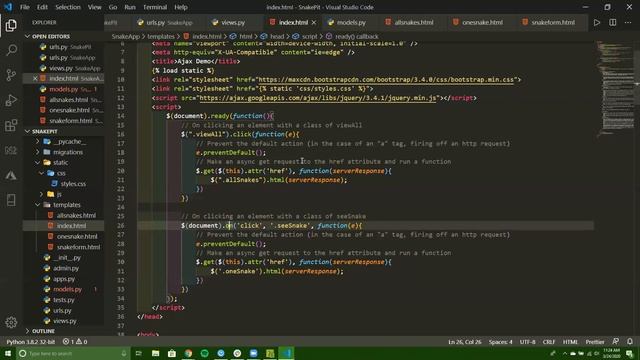
Task: Switch to the models.py tab
Action: 351,22
